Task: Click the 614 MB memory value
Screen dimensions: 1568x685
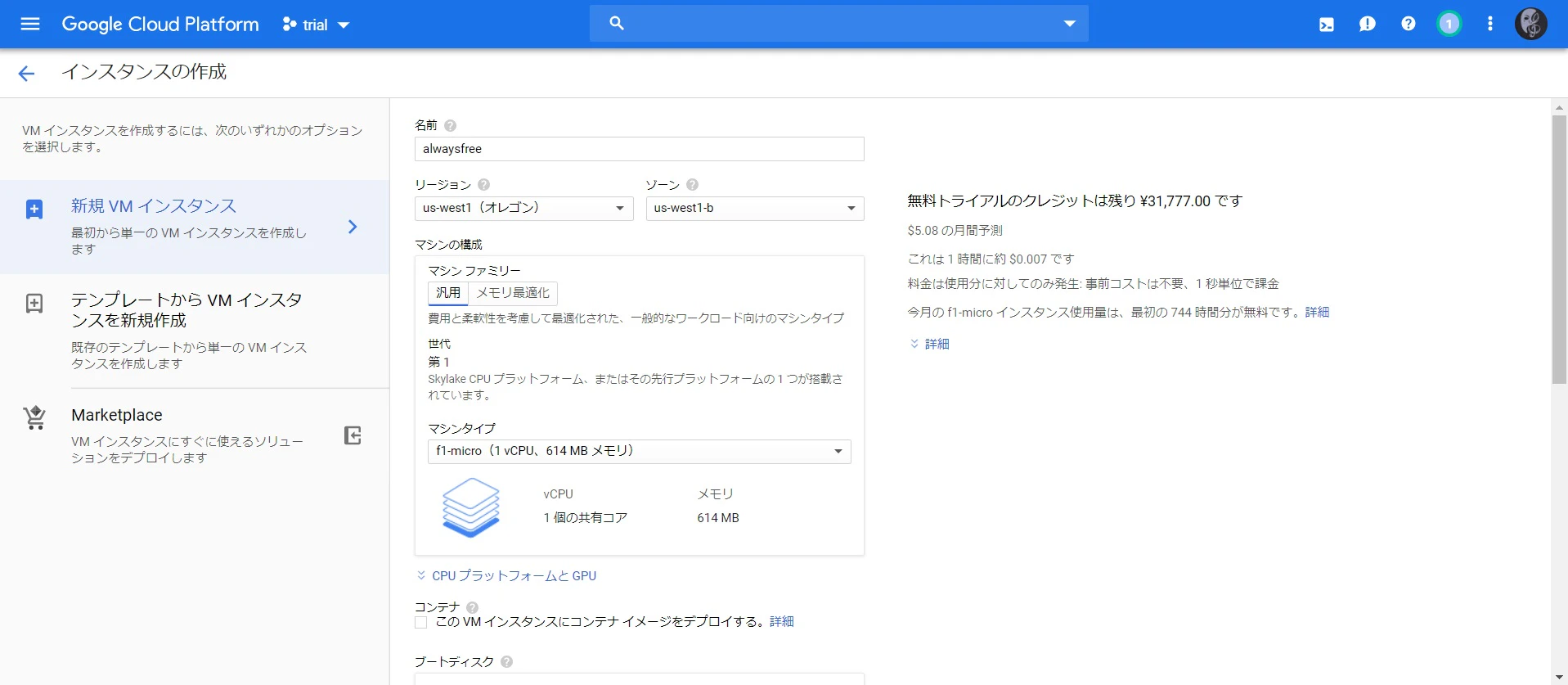Action: tap(718, 518)
